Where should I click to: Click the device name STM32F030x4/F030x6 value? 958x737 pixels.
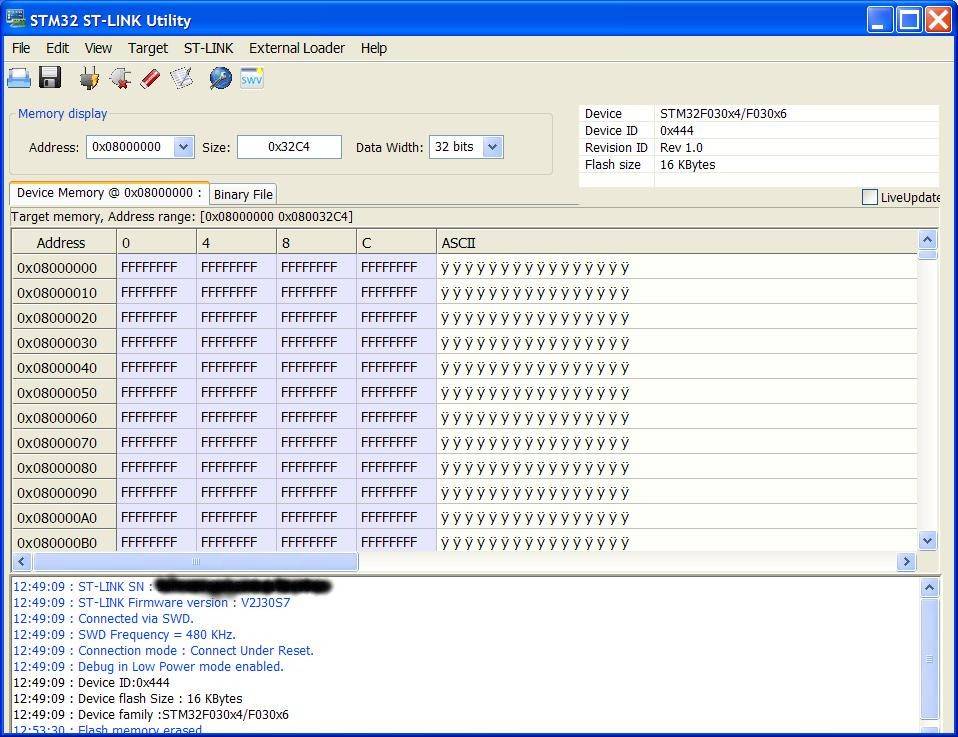coord(723,114)
